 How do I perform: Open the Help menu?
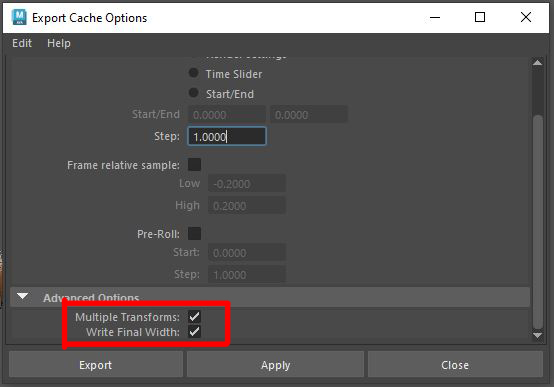(x=59, y=43)
